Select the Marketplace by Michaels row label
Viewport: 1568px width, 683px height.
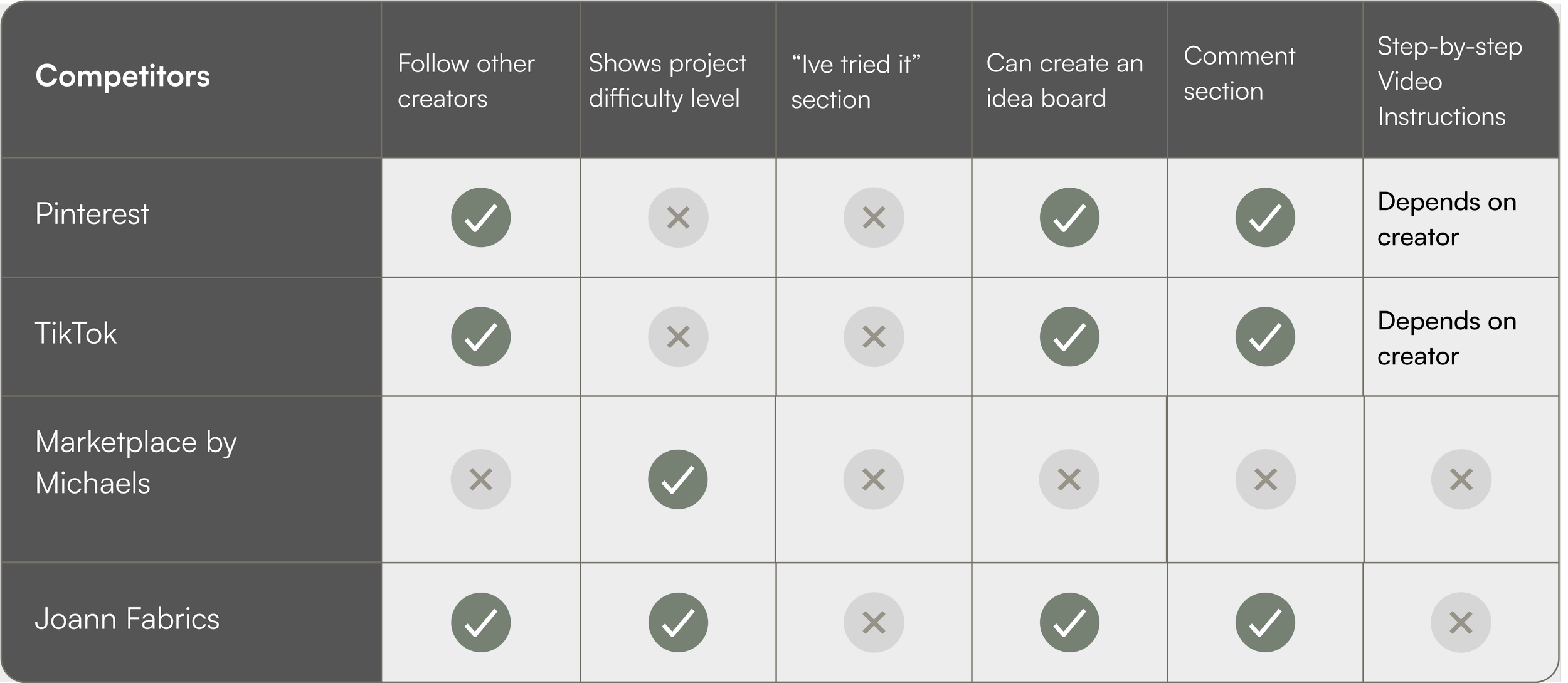pyautogui.click(x=136, y=463)
